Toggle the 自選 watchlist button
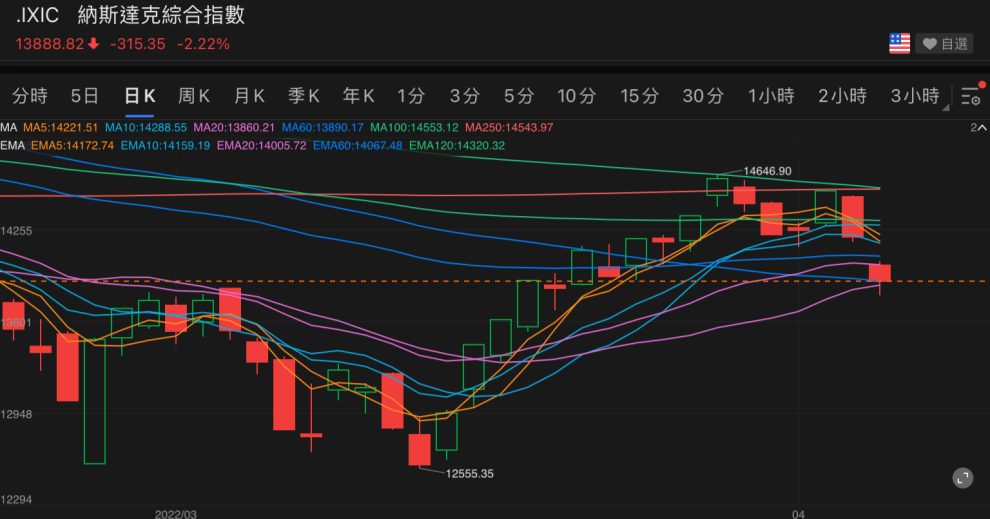The width and height of the screenshot is (990, 519). pyautogui.click(x=945, y=44)
